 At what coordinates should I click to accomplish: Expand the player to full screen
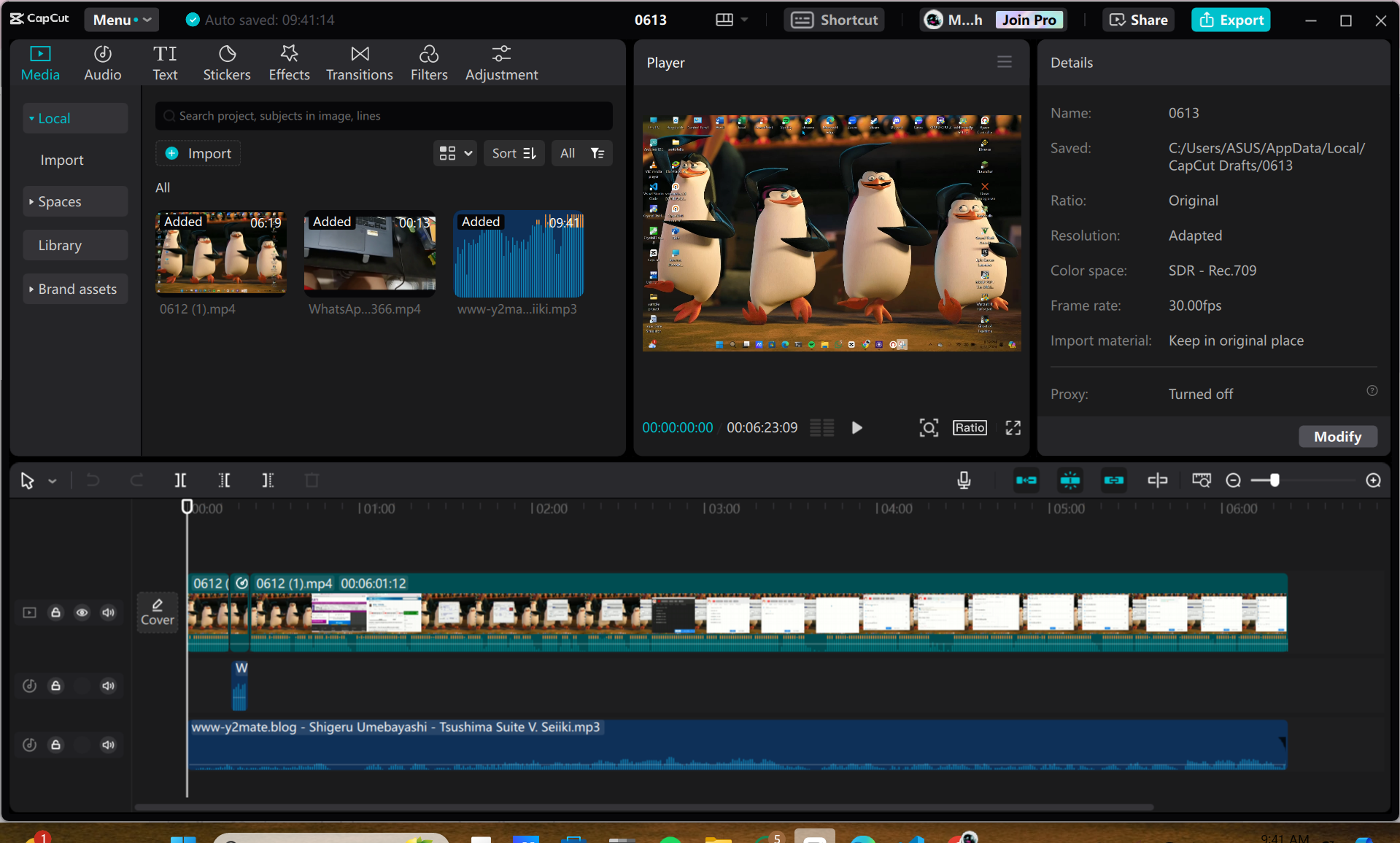coord(1013,427)
